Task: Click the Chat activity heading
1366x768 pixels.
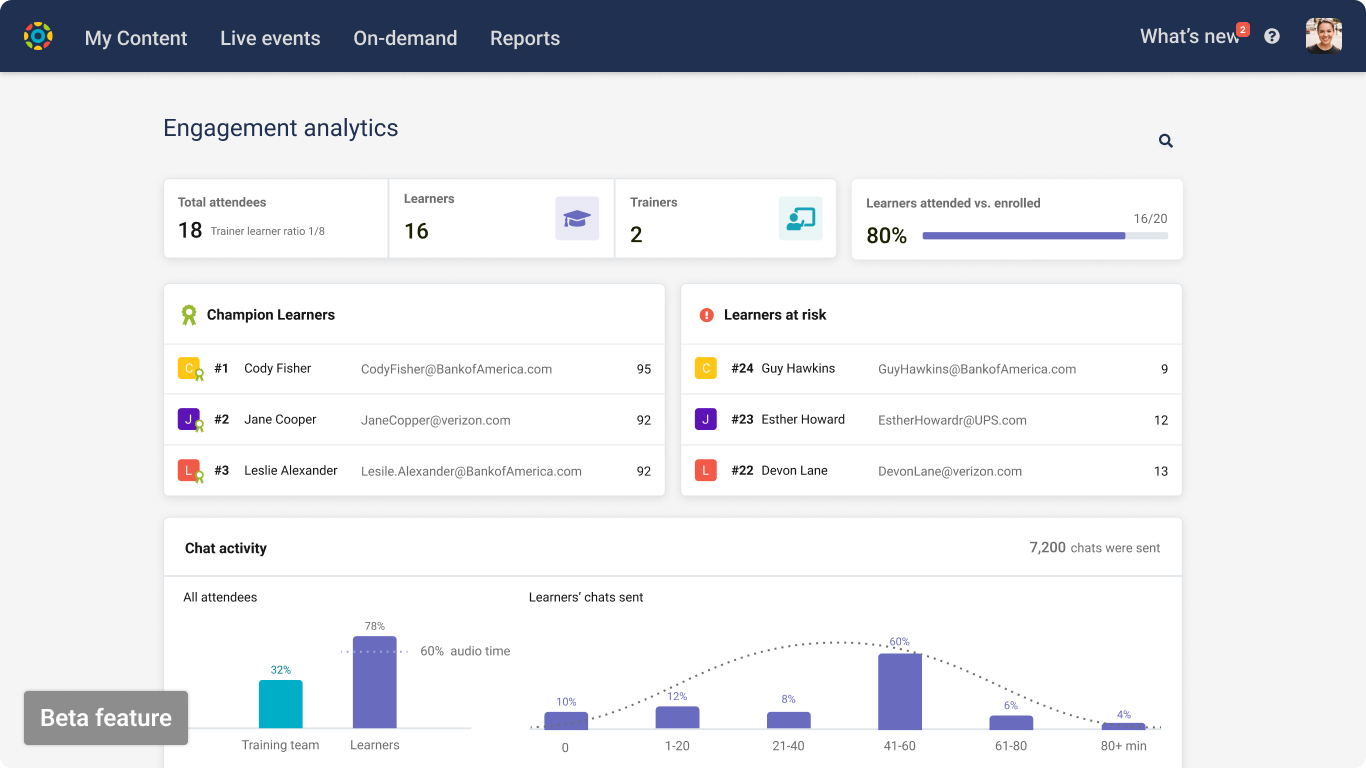Action: (x=226, y=548)
